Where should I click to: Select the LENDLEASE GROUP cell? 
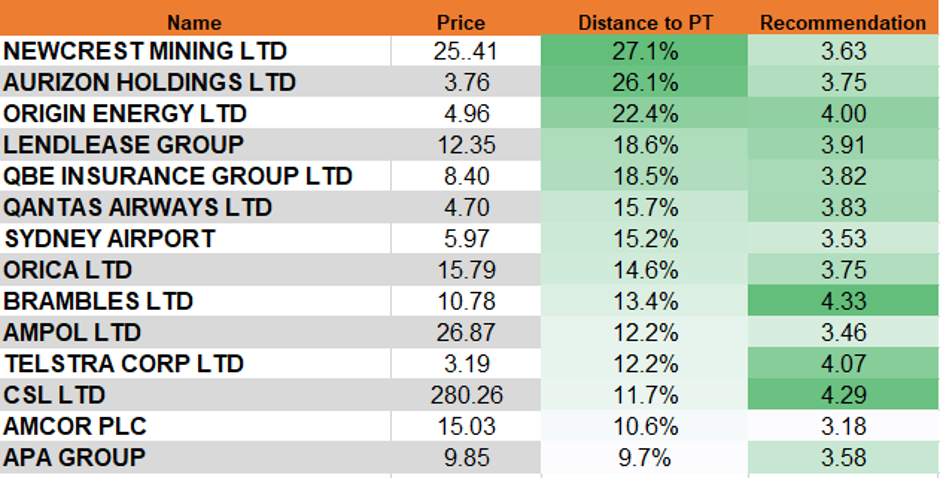[x=195, y=144]
